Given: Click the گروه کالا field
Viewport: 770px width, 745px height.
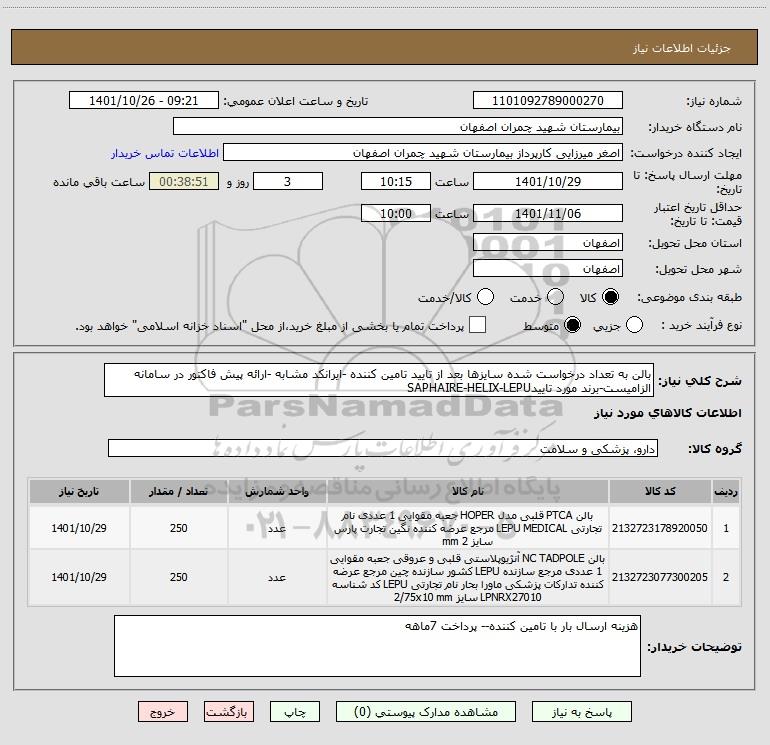Looking at the screenshot, I should point(383,448).
